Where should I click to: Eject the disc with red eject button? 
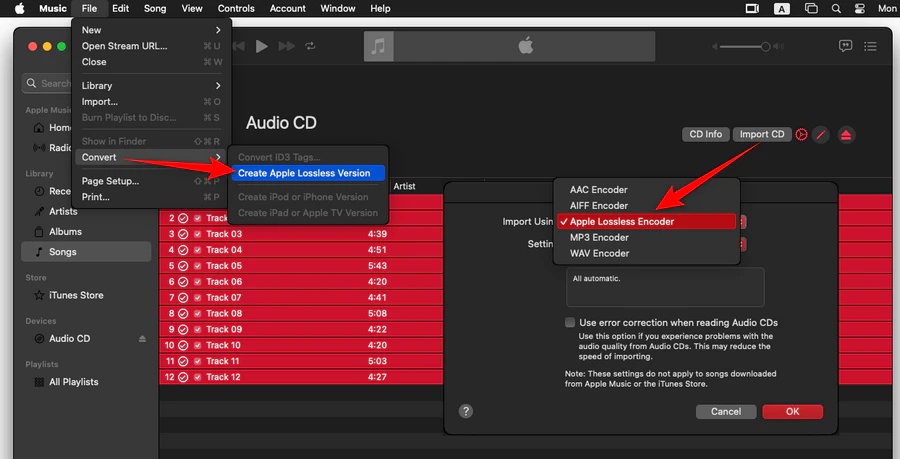pyautogui.click(x=845, y=135)
